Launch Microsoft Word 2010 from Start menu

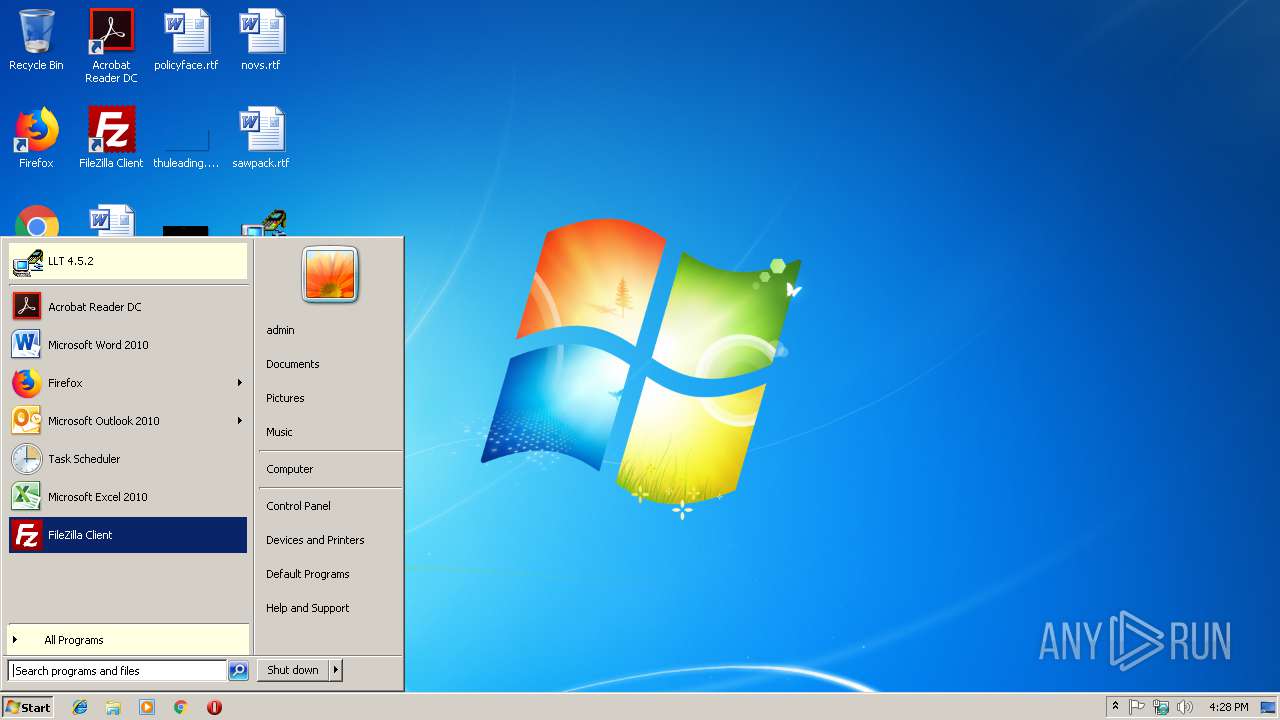[x=128, y=345]
